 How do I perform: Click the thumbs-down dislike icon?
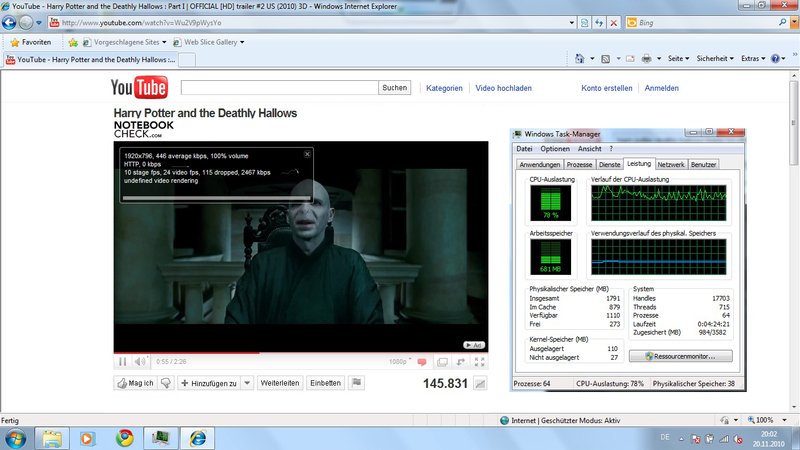[x=166, y=383]
